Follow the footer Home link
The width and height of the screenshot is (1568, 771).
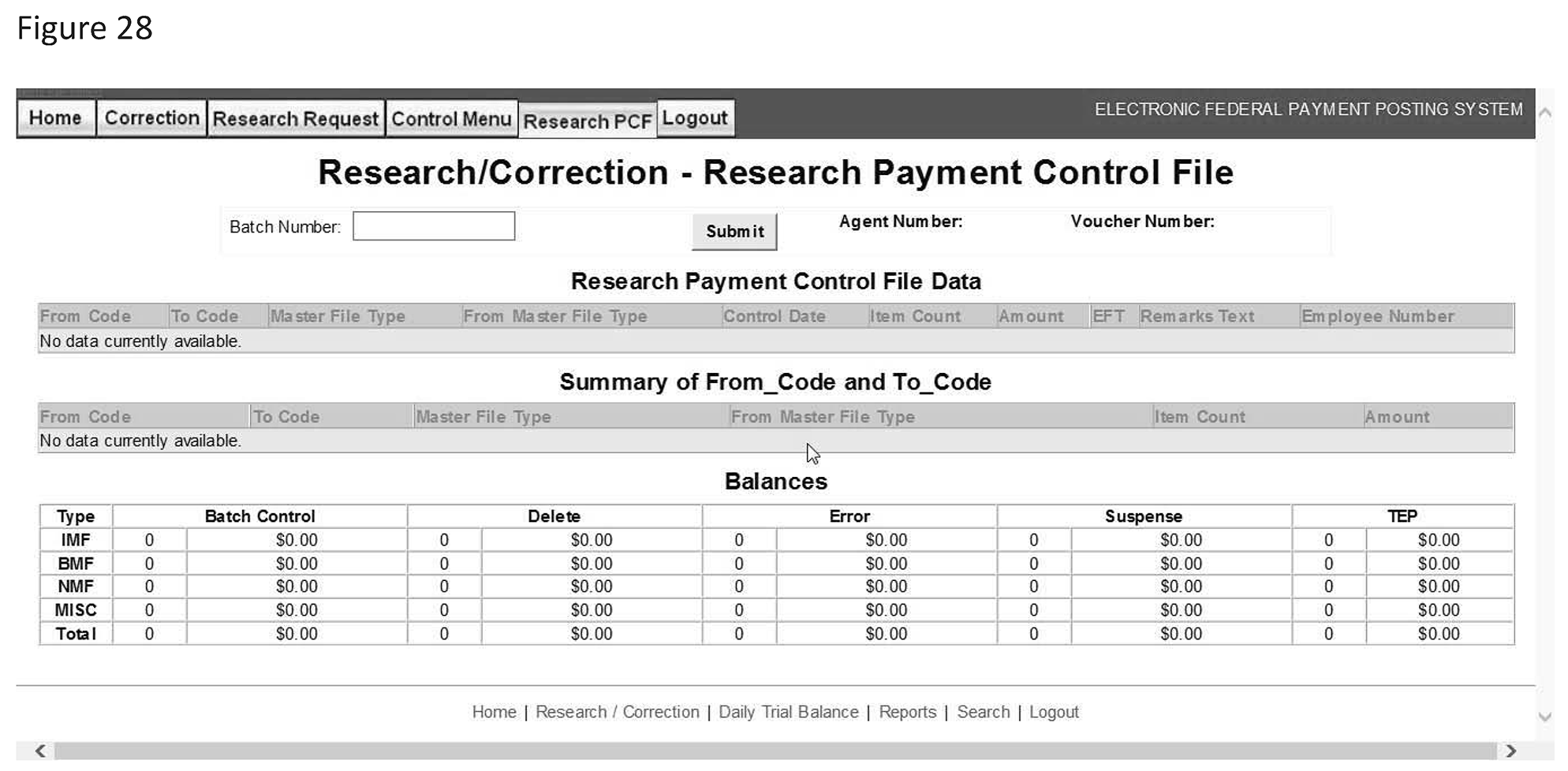(494, 712)
